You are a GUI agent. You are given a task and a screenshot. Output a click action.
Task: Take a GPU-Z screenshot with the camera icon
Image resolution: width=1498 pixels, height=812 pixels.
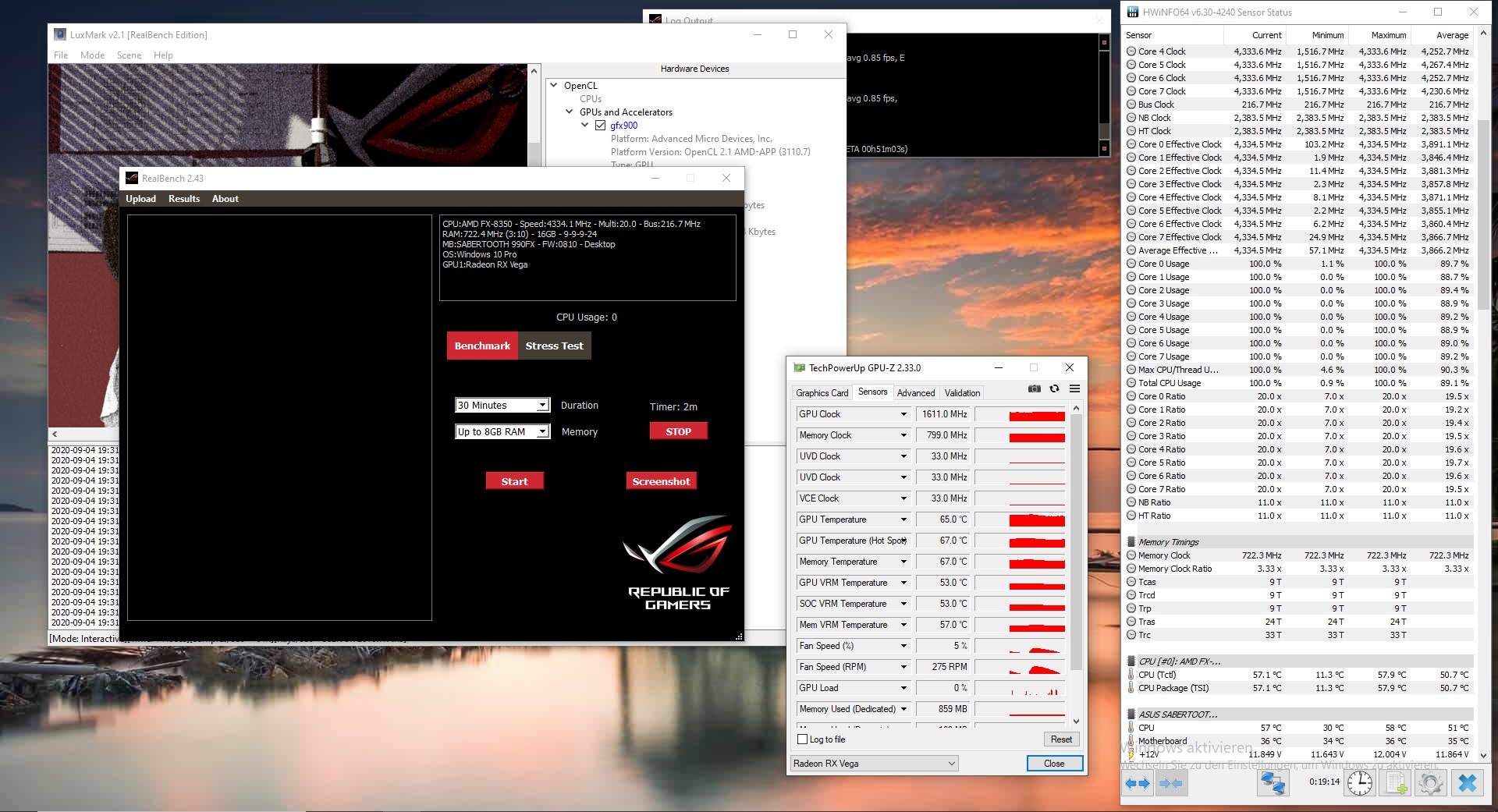tap(1035, 388)
